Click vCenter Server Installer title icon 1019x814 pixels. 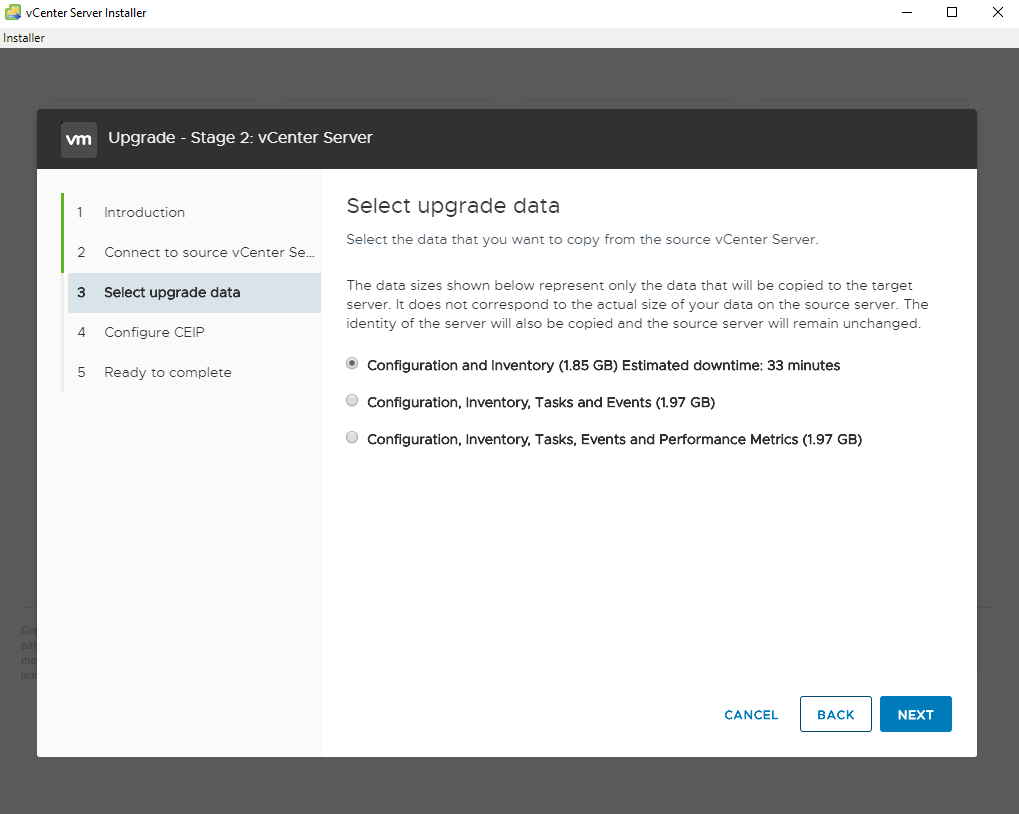(12, 12)
